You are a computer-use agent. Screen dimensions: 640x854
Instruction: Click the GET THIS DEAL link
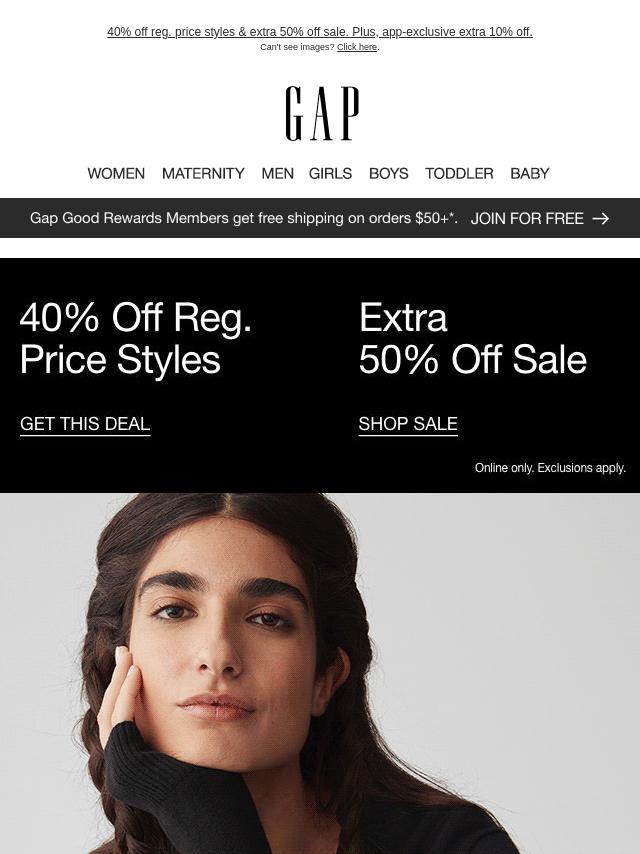coord(85,424)
